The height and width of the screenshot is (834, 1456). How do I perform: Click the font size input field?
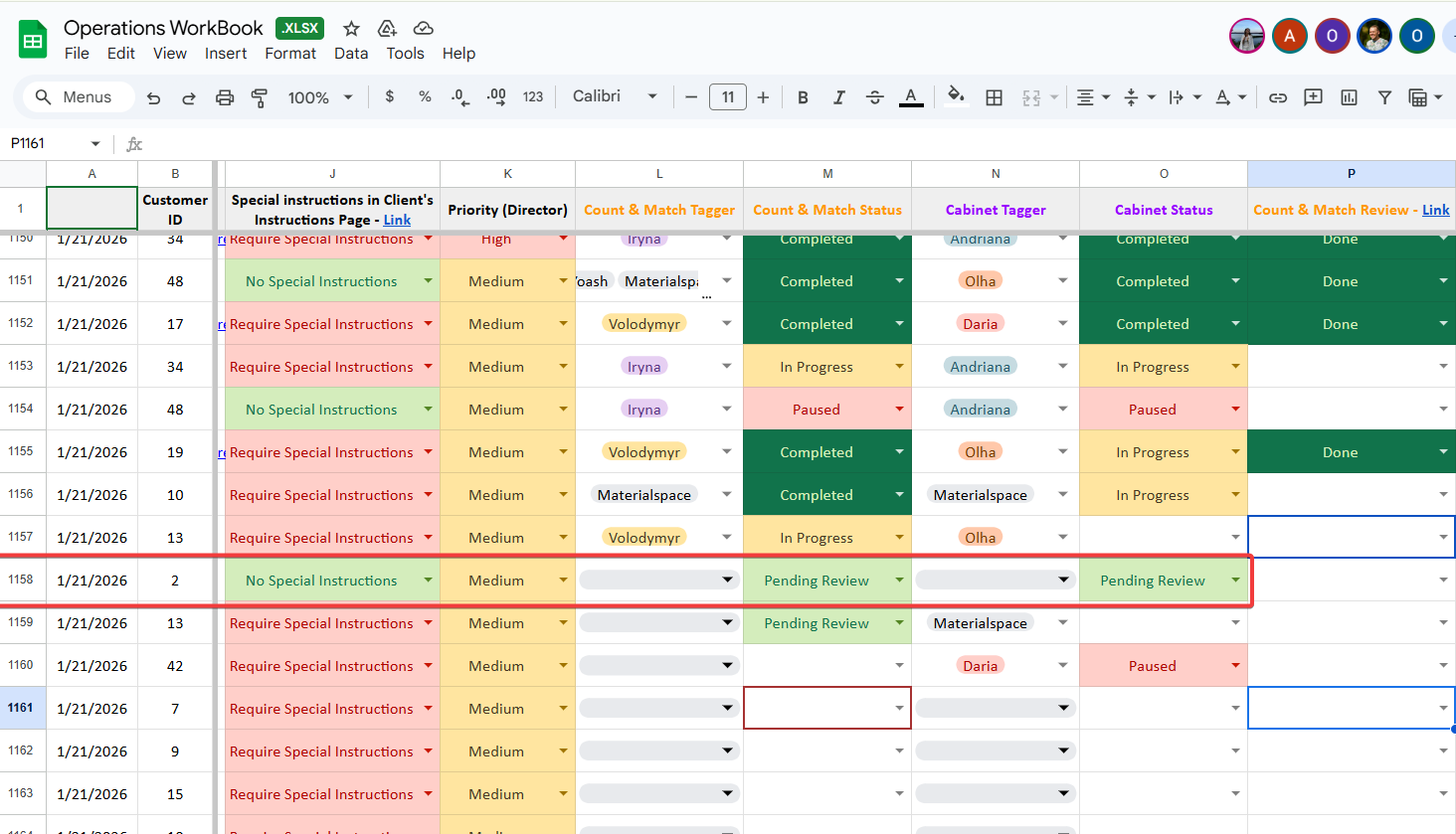tap(727, 97)
